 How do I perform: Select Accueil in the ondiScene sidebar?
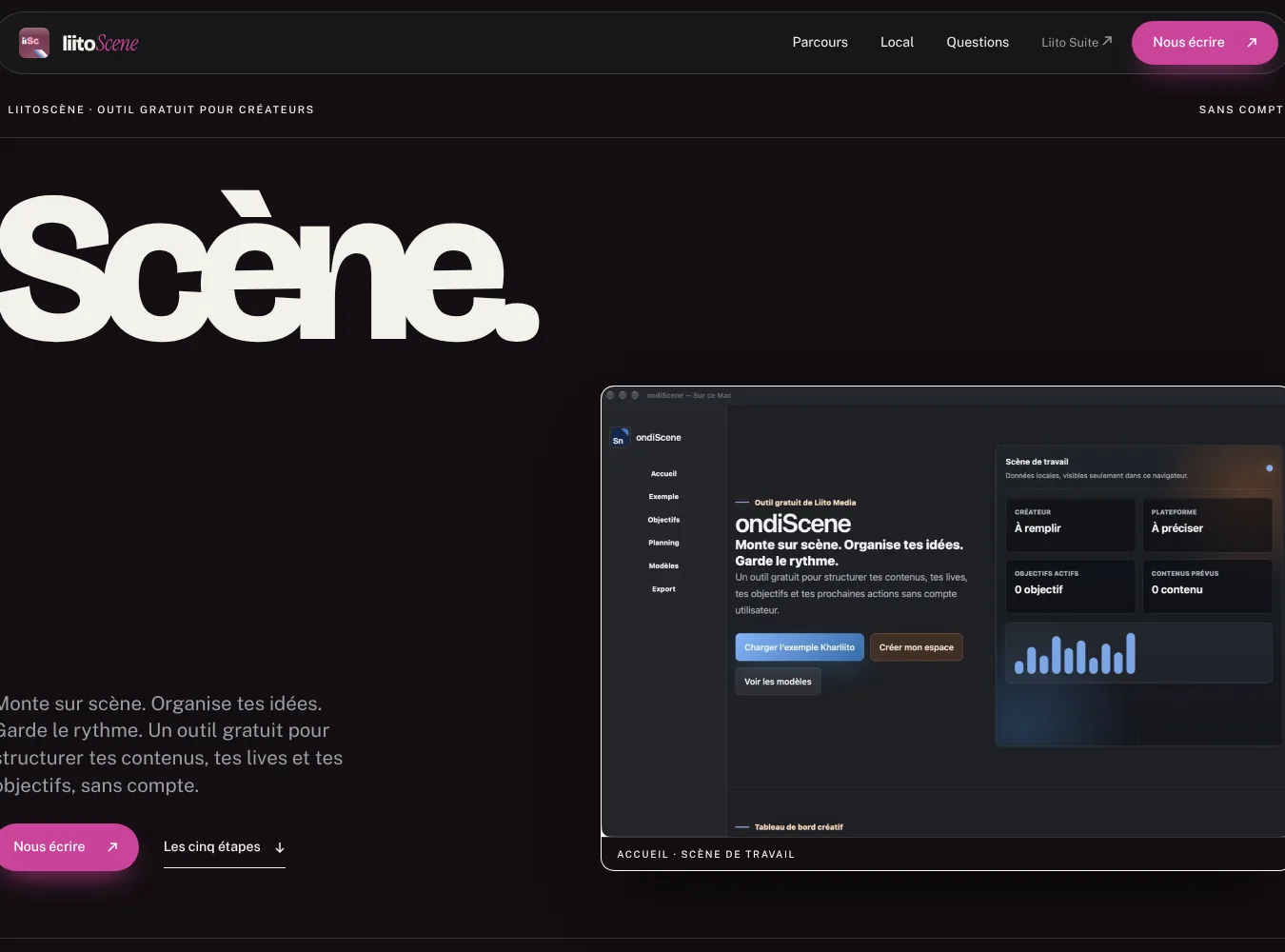click(663, 474)
